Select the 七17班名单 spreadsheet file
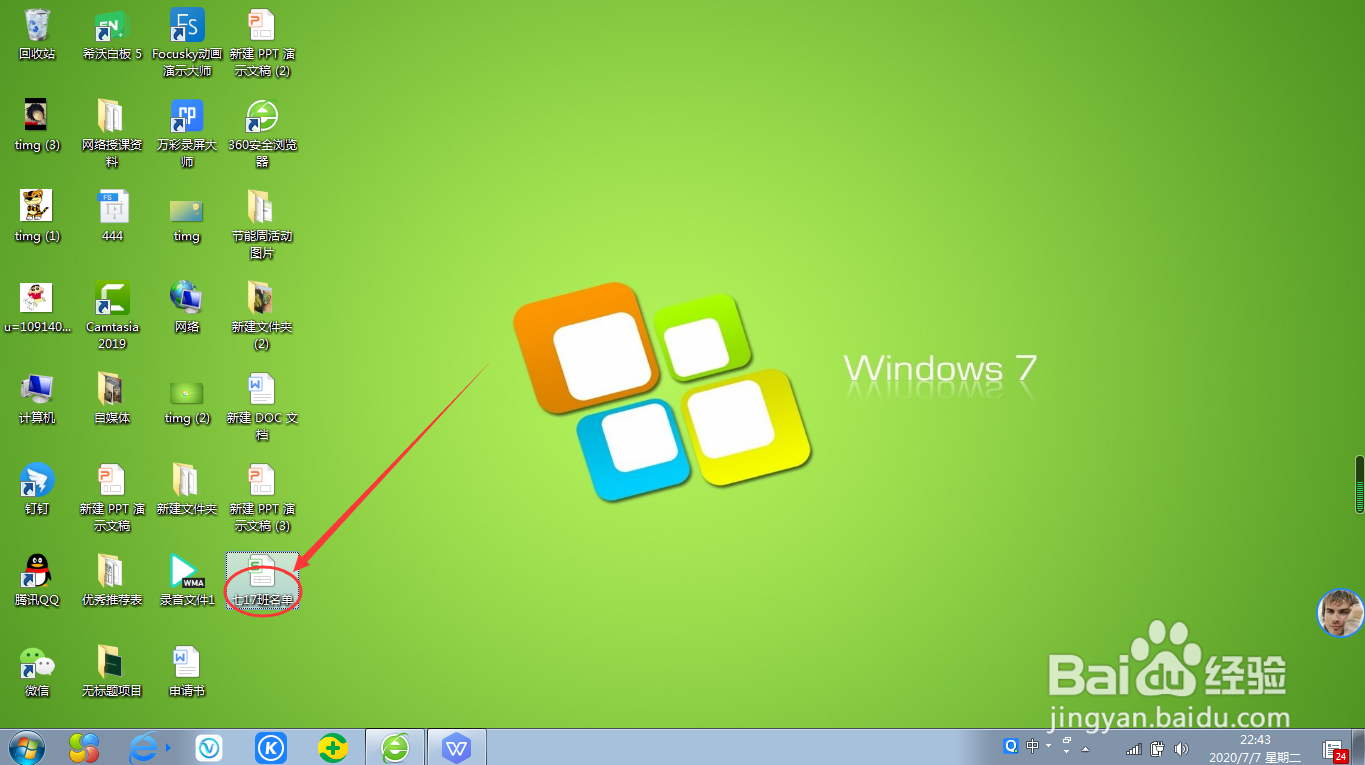1365x765 pixels. click(262, 580)
